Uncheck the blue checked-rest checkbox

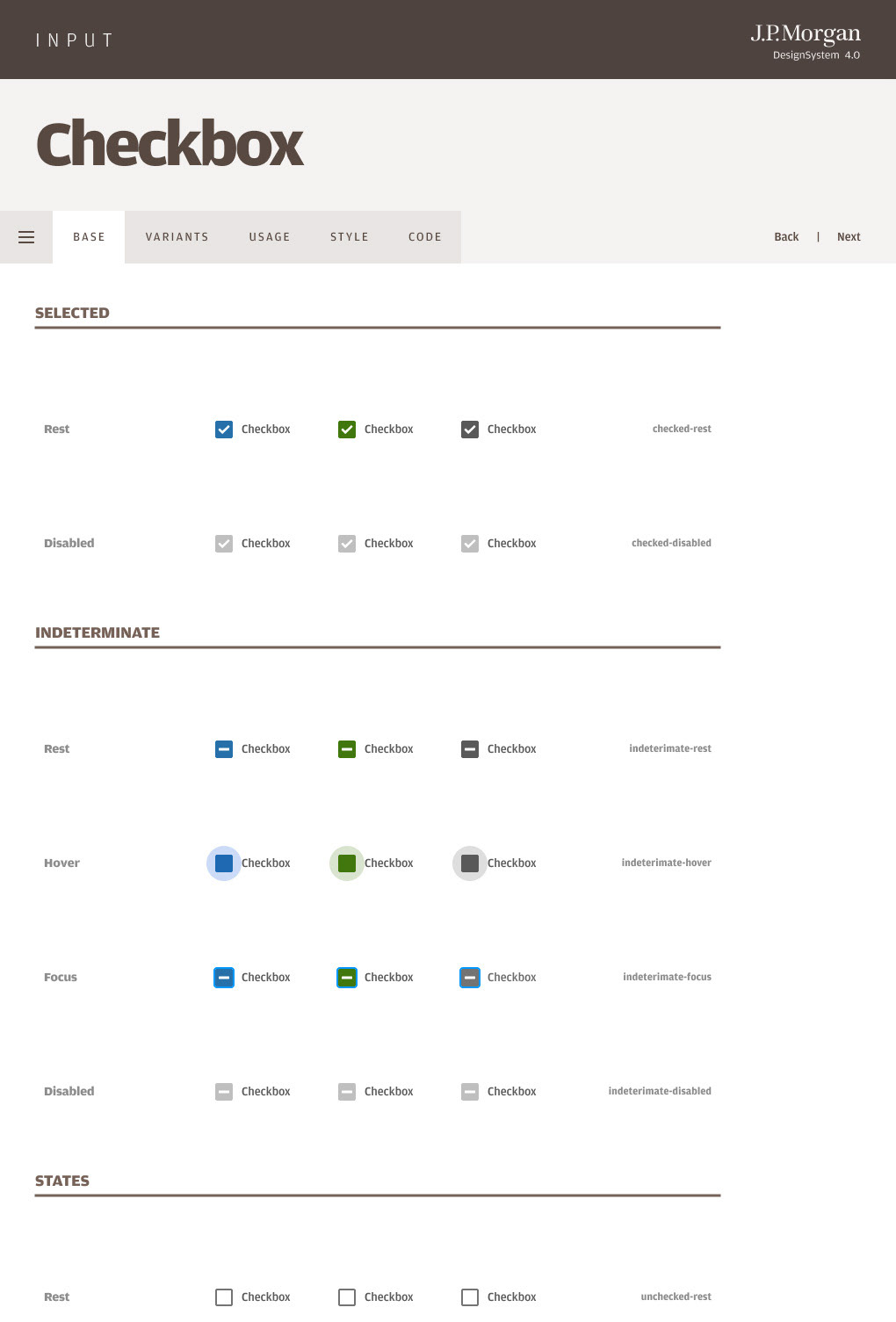point(224,430)
